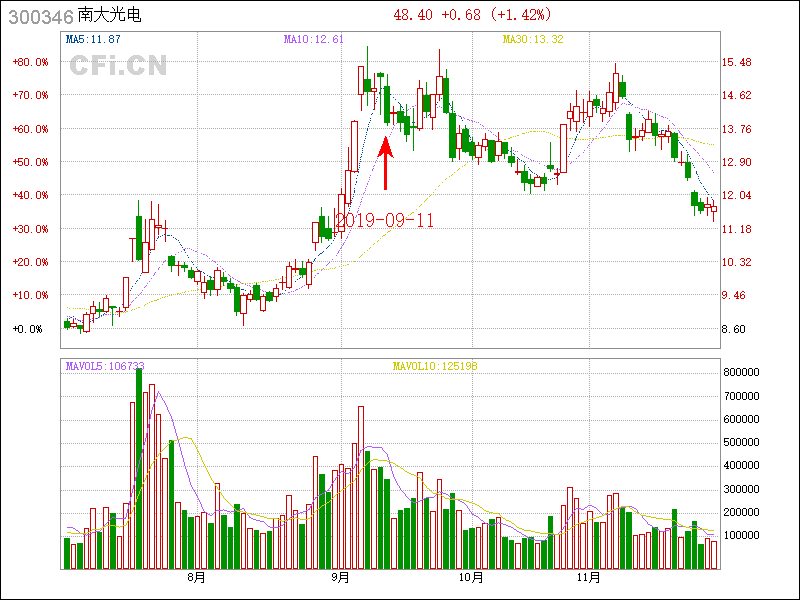The width and height of the screenshot is (800, 600).
Task: Select the MA5:11.87 indicator label
Action: pos(92,39)
